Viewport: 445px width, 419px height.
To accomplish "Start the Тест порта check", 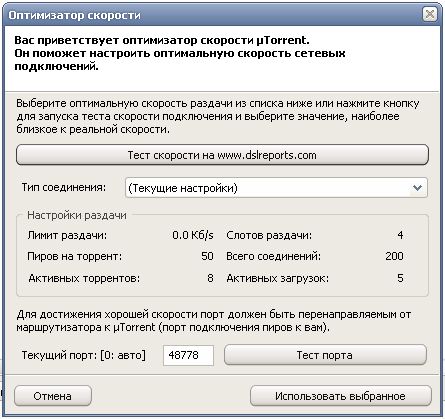I will click(325, 355).
